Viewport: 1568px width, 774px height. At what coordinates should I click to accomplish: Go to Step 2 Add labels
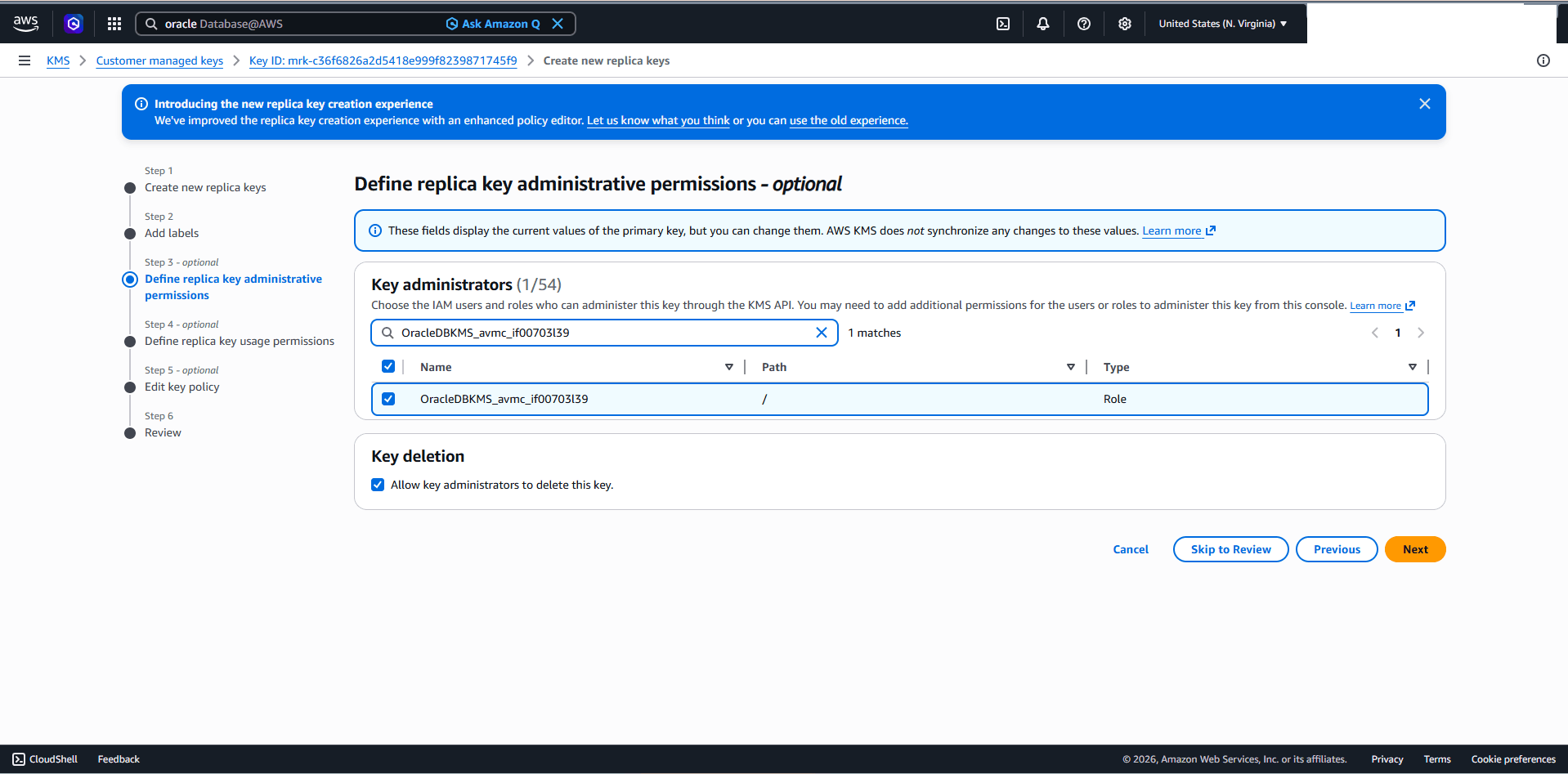[x=172, y=233]
